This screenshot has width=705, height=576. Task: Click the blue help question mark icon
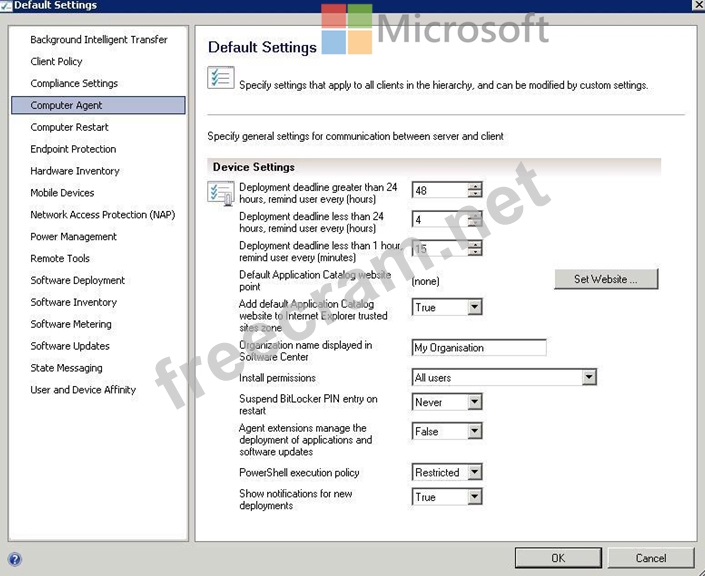(x=14, y=559)
